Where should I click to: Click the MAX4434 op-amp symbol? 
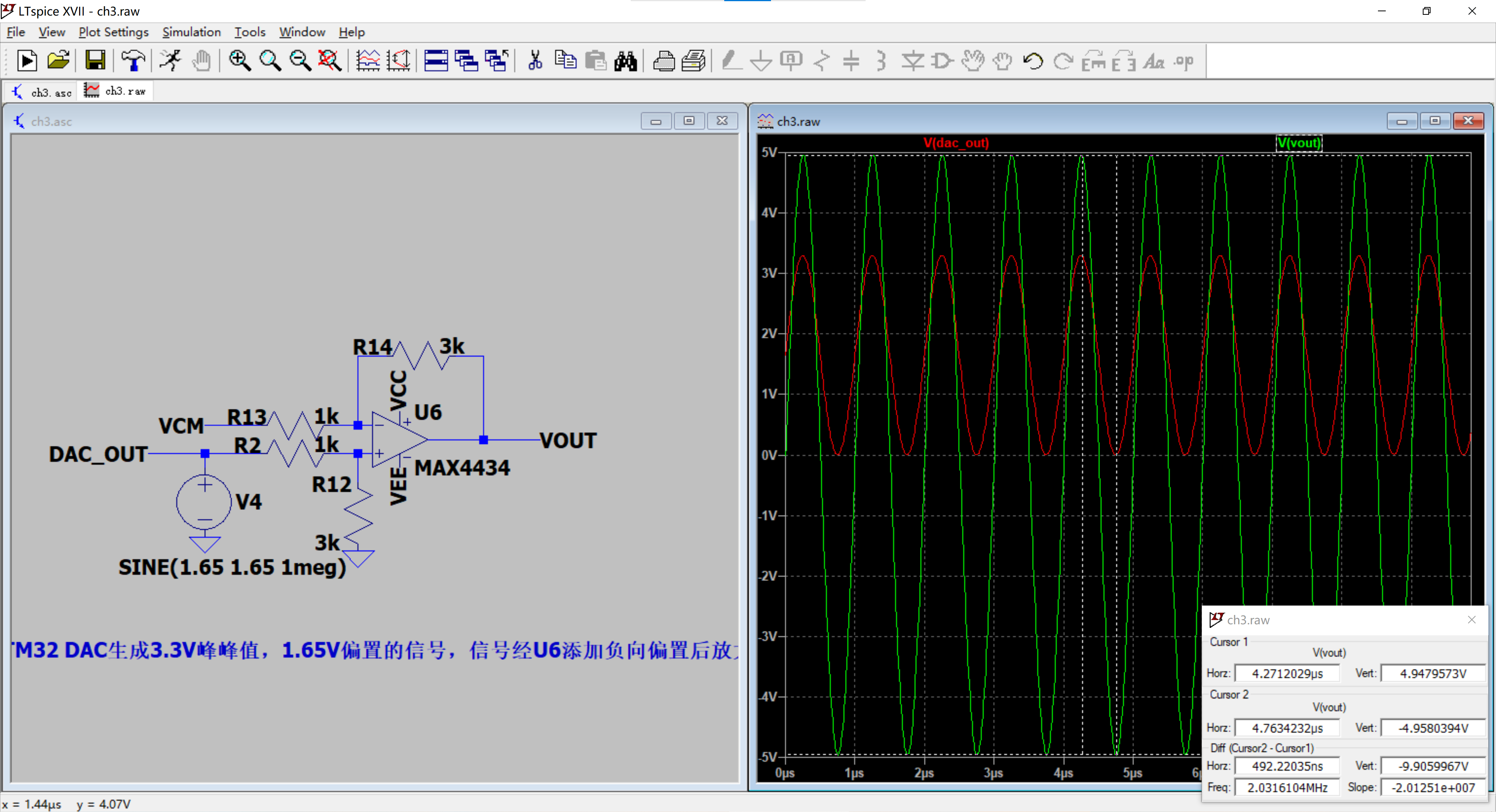pos(399,439)
